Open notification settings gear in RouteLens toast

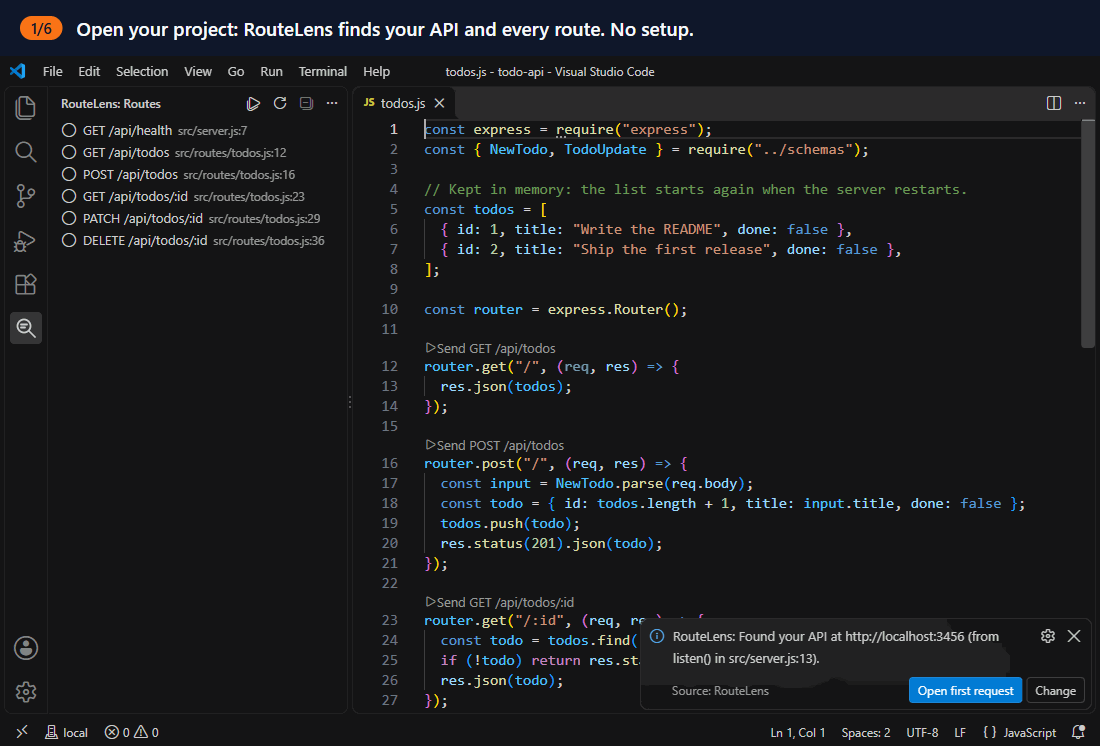(x=1047, y=636)
